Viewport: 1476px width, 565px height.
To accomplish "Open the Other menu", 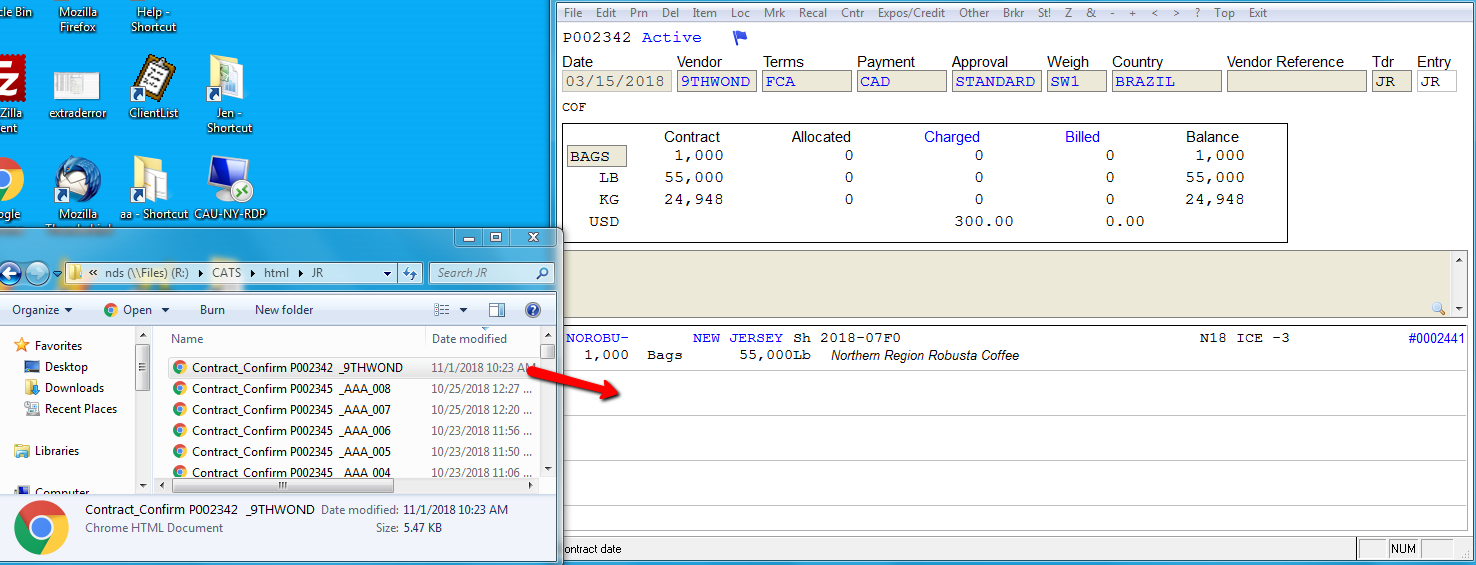I will (x=974, y=13).
